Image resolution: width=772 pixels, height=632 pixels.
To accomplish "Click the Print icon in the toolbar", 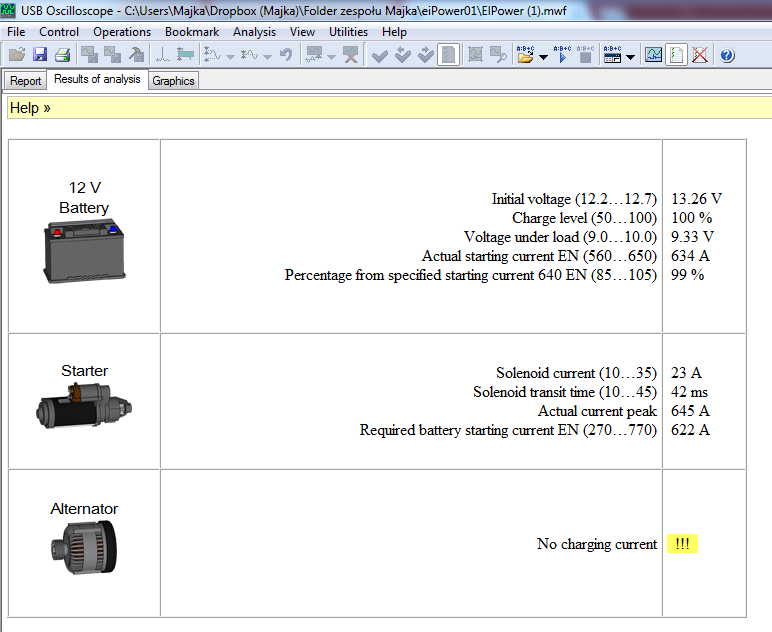I will [62, 56].
